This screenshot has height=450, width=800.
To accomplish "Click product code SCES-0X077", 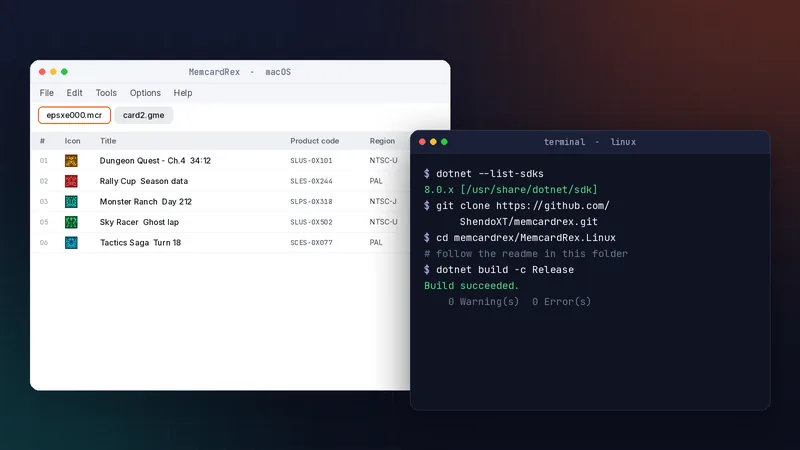I will pos(311,242).
